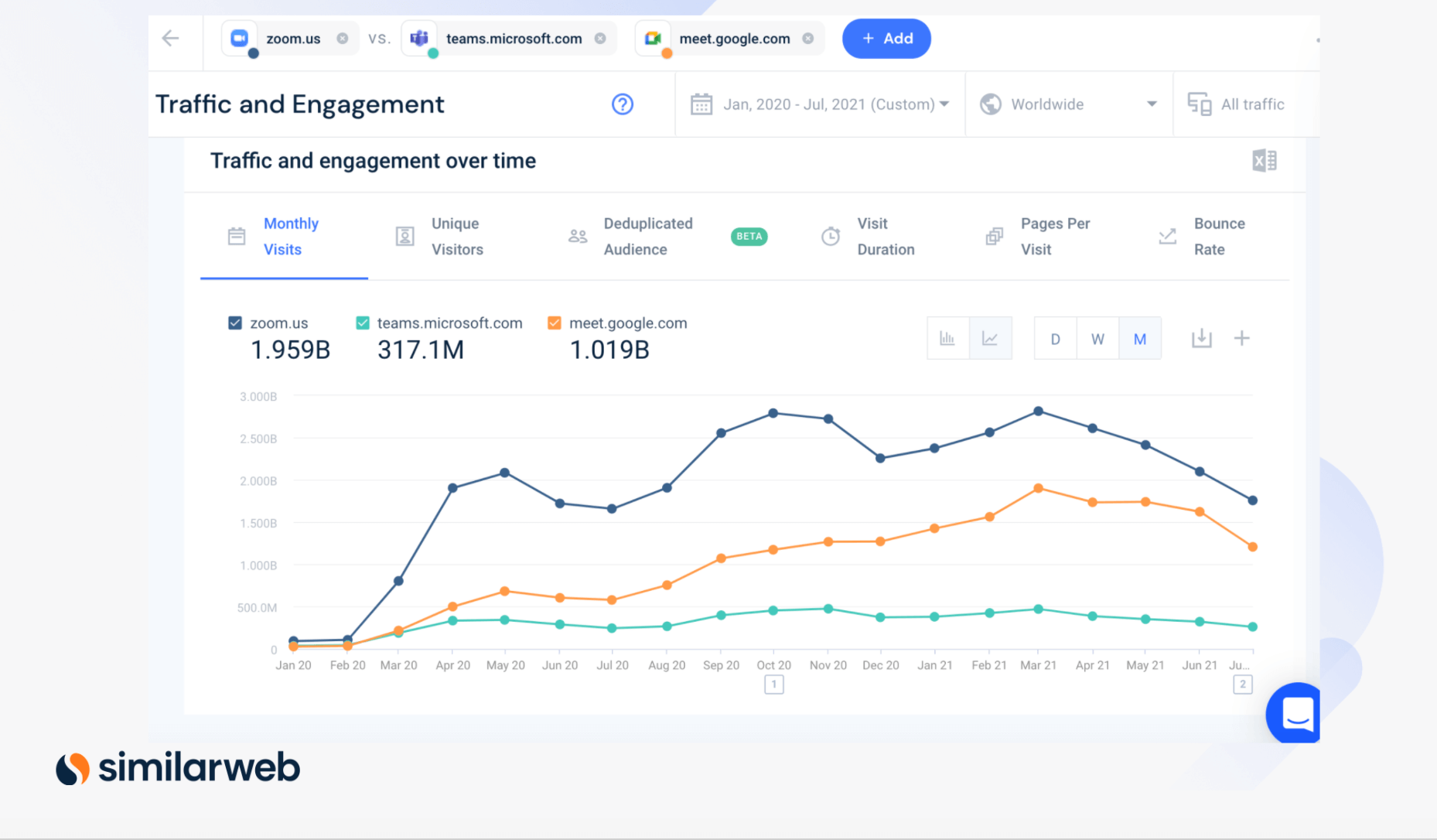Switch to line chart view

991,338
